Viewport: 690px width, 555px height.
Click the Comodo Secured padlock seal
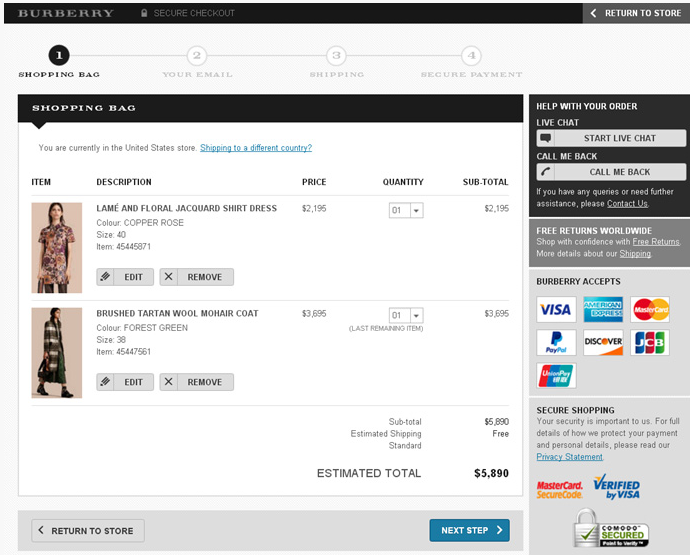coord(611,528)
